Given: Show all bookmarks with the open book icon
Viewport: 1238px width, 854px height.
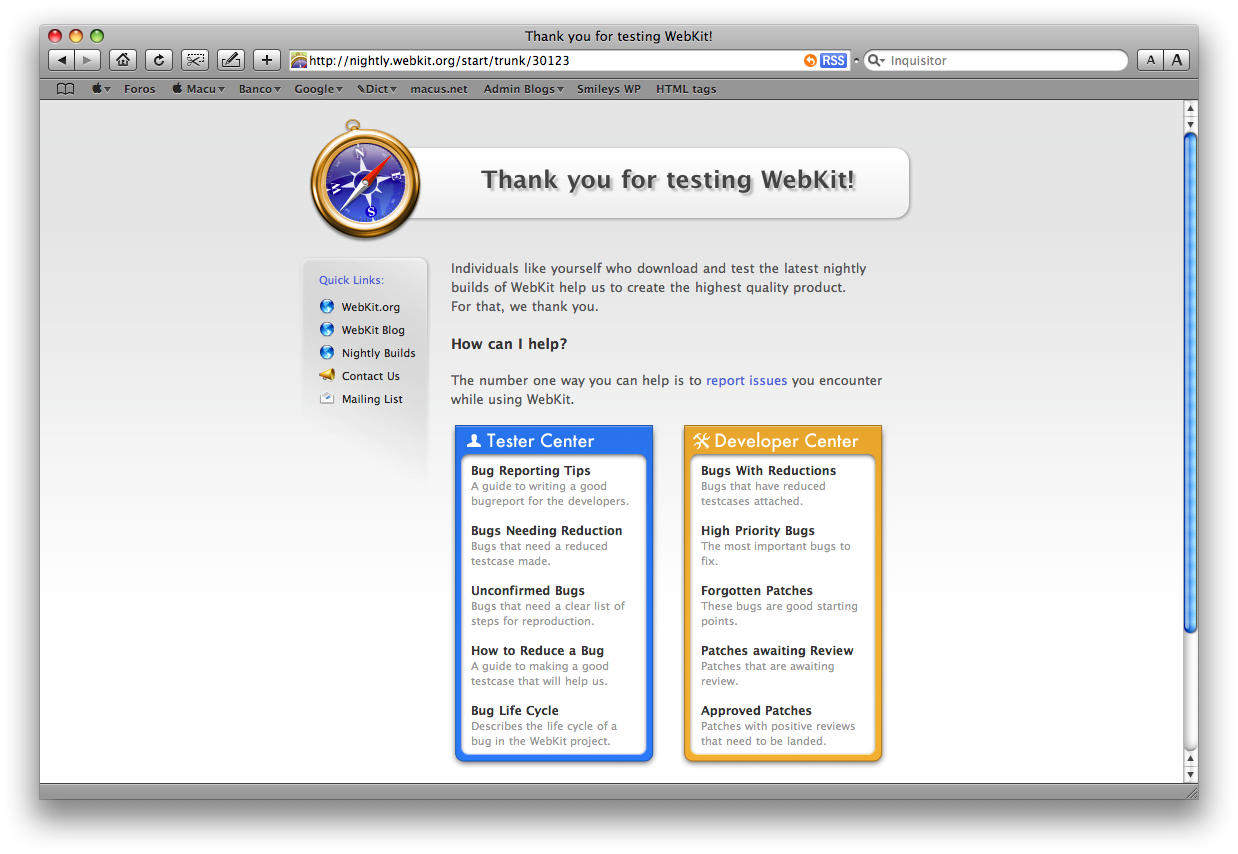Looking at the screenshot, I should (x=65, y=89).
